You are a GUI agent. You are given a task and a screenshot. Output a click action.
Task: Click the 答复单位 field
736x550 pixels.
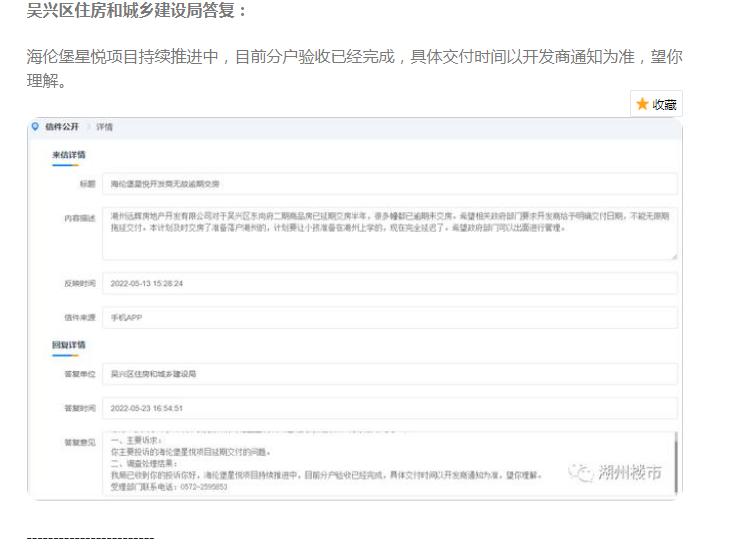(x=390, y=374)
